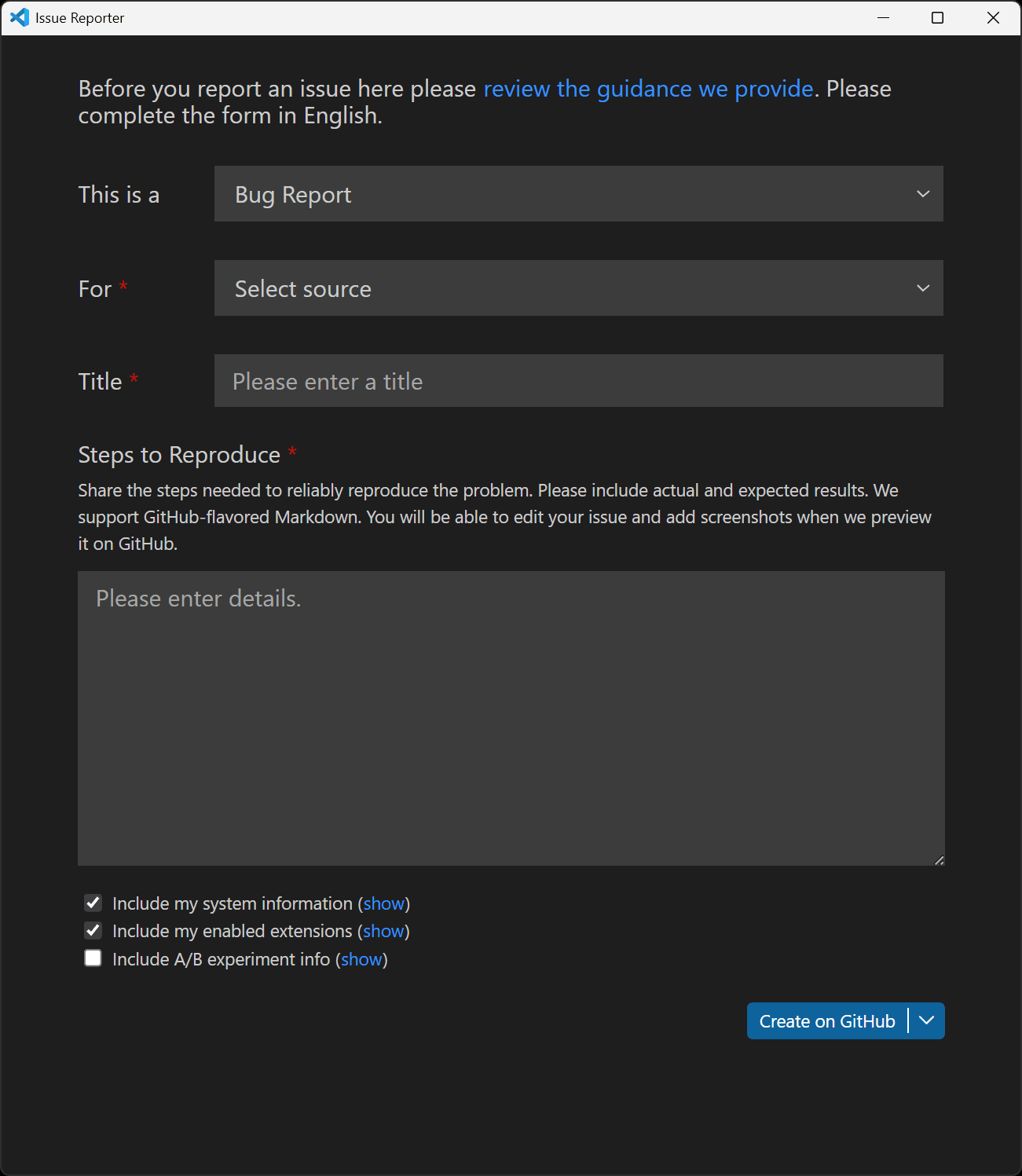Viewport: 1022px width, 1176px height.
Task: Click the Create on GitHub button
Action: click(827, 1020)
